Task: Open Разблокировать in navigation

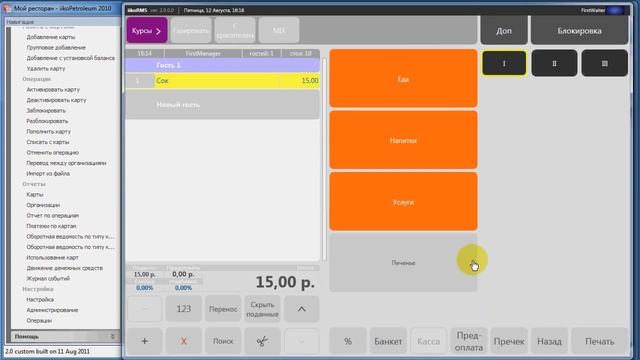Action: pyautogui.click(x=47, y=121)
